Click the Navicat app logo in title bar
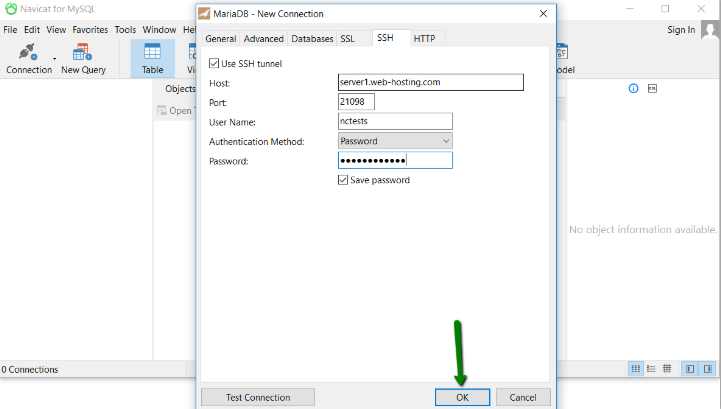 (x=11, y=9)
